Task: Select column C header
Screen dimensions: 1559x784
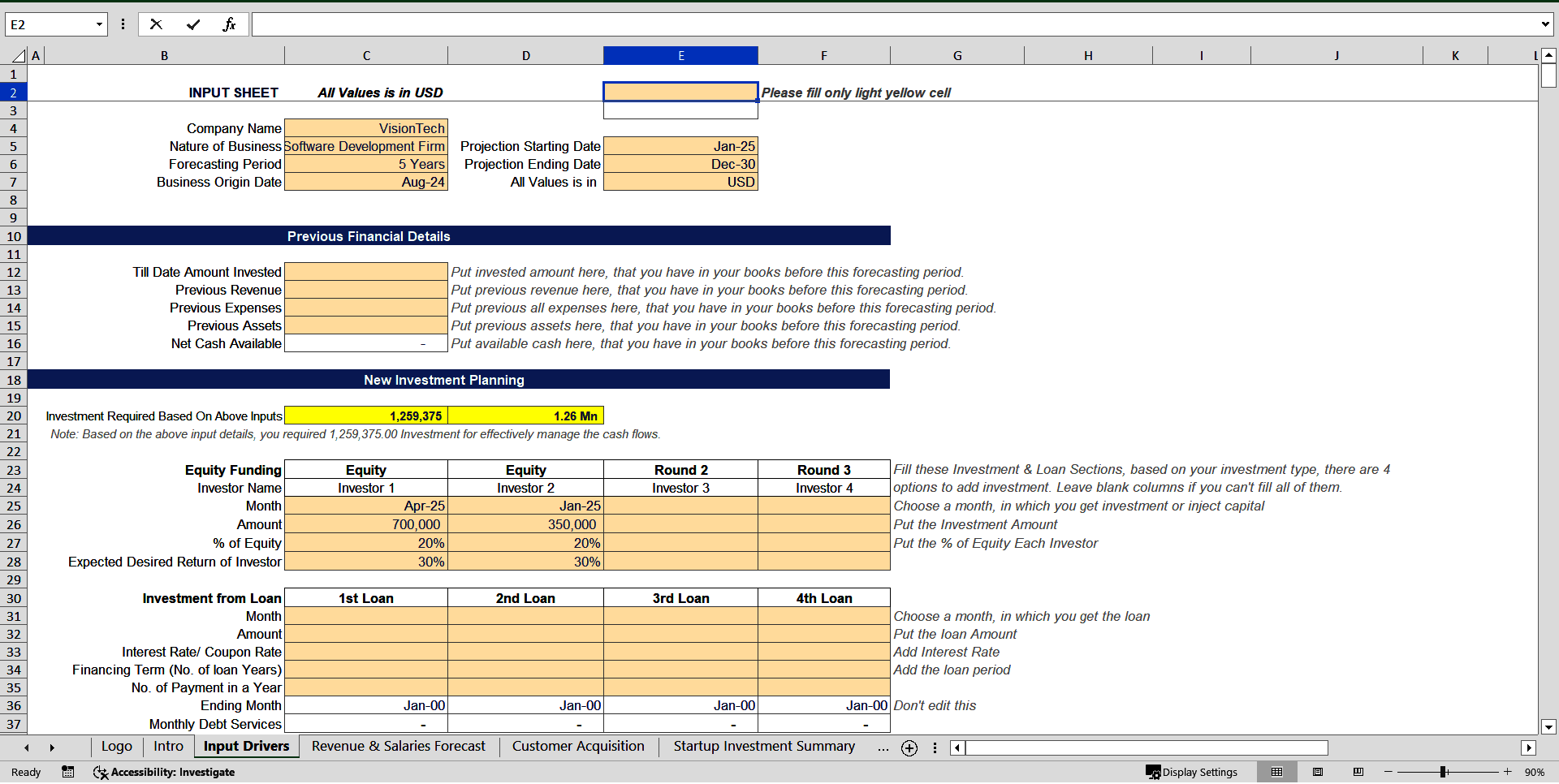Action: pos(366,56)
